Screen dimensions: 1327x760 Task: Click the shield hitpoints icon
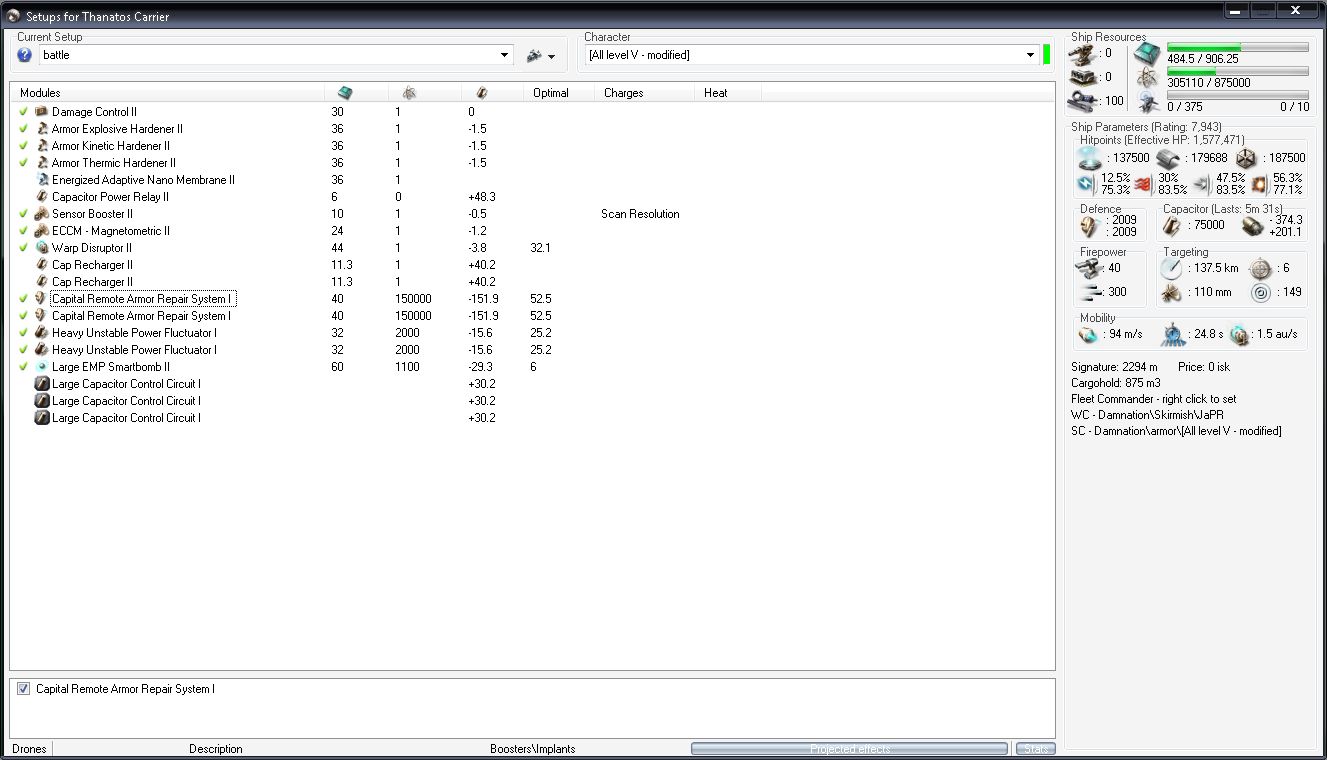click(1090, 158)
